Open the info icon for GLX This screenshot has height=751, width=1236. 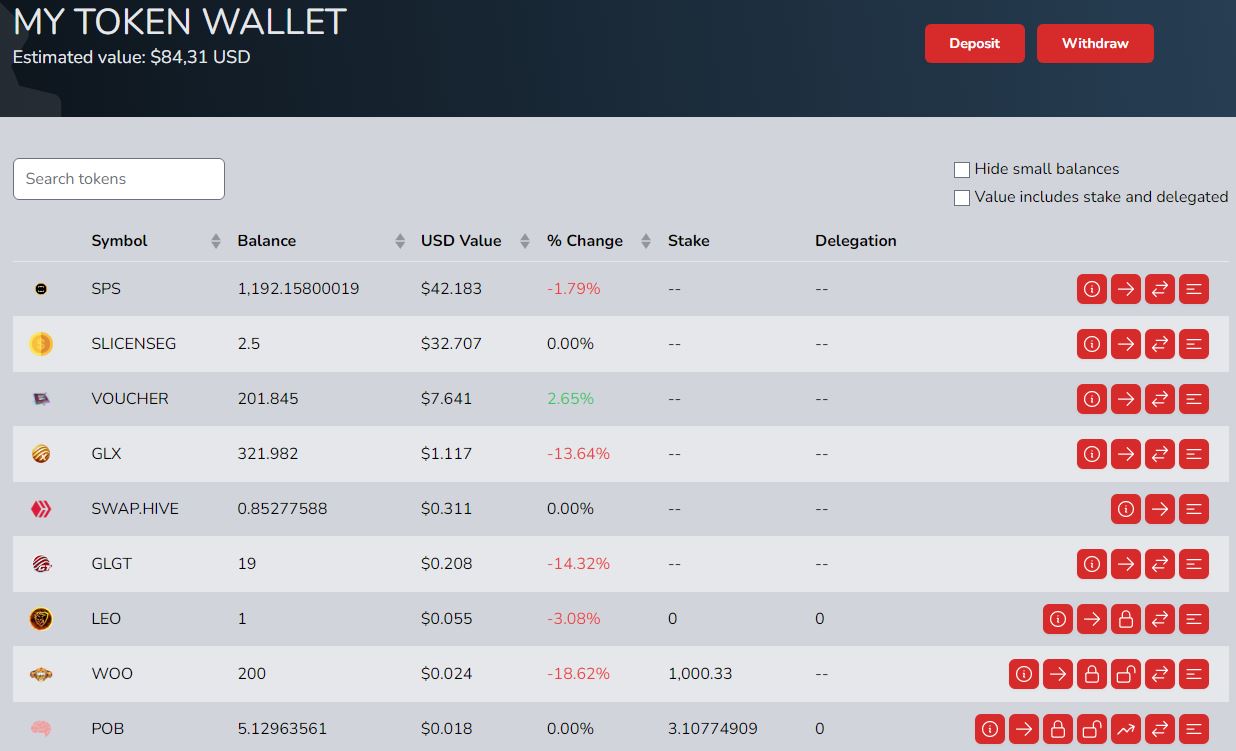tap(1092, 454)
